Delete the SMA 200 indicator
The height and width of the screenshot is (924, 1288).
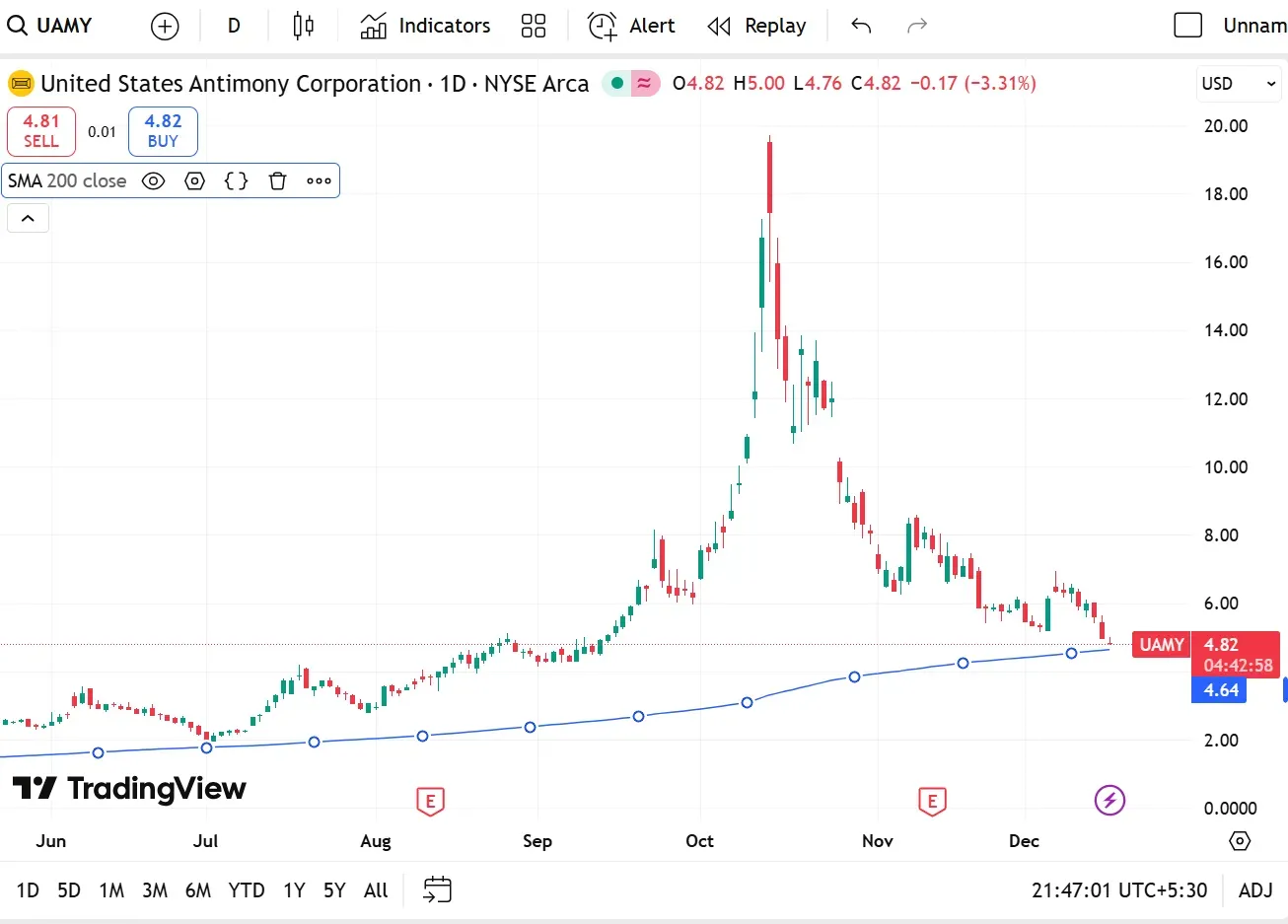[278, 180]
